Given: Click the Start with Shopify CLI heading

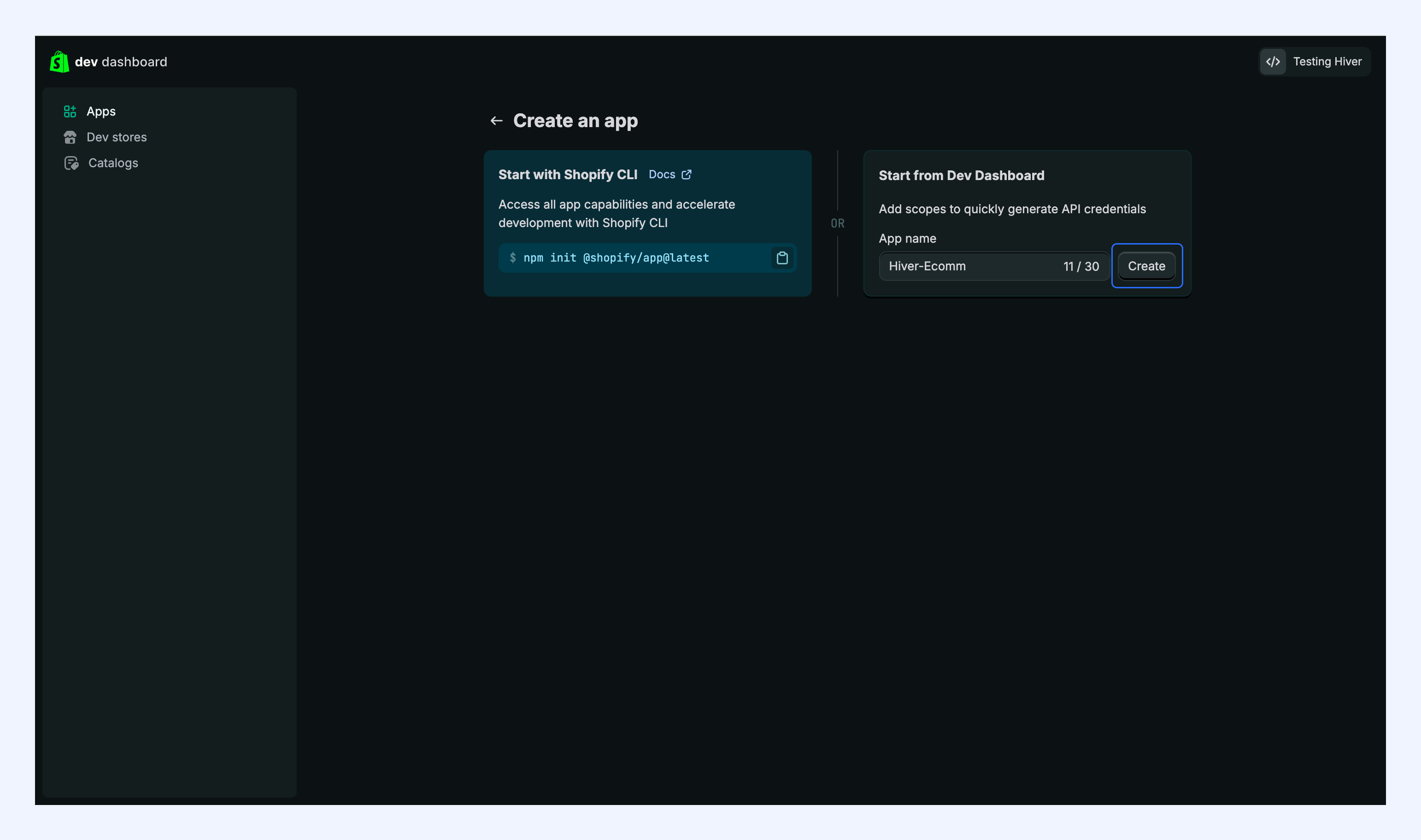Looking at the screenshot, I should [568, 175].
